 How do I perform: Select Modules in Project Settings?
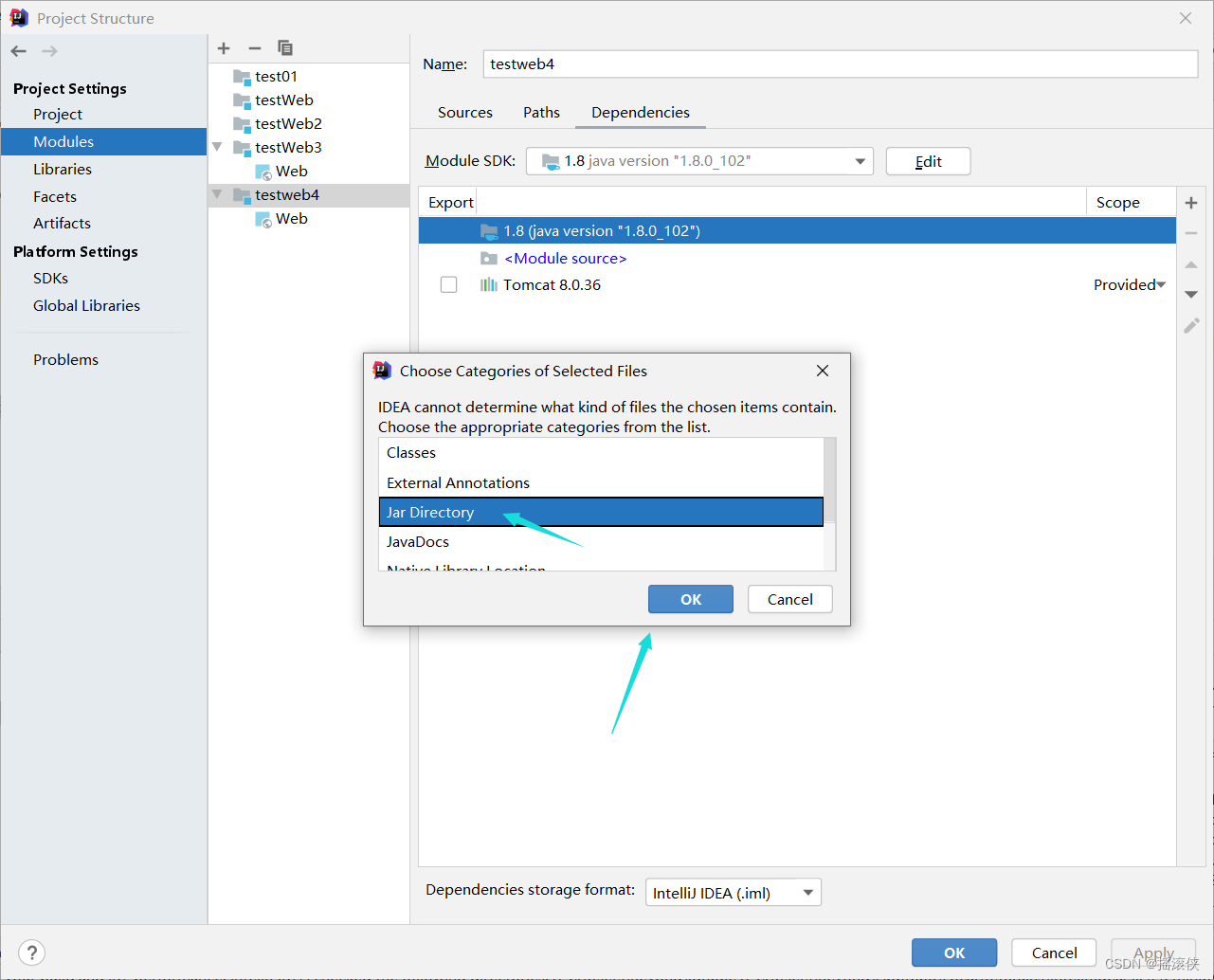(x=103, y=141)
